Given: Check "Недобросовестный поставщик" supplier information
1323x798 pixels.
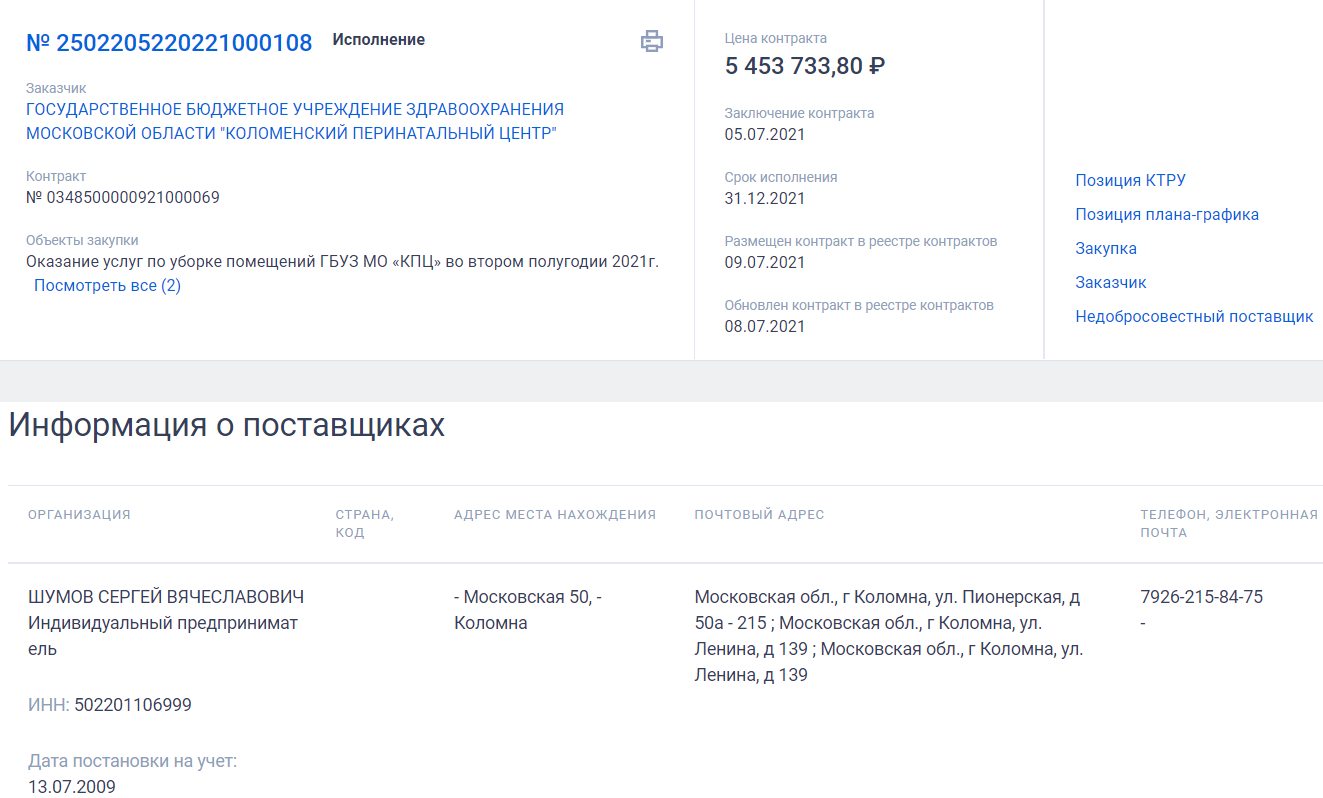Looking at the screenshot, I should coord(1195,315).
